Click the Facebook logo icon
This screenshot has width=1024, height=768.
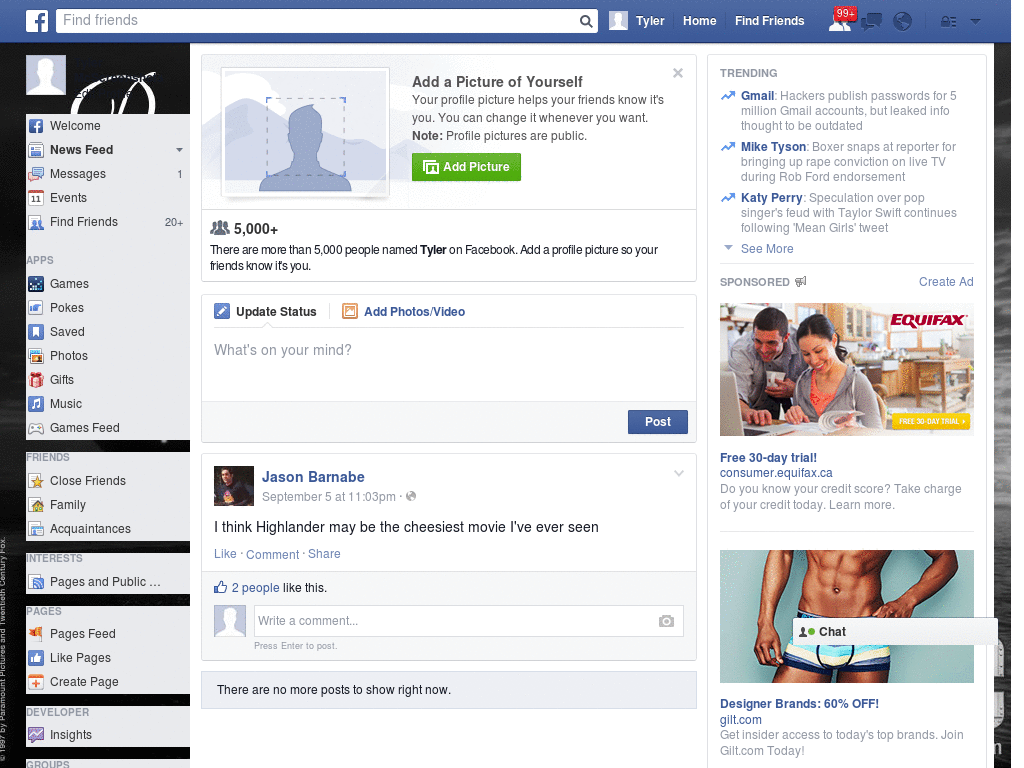37,21
